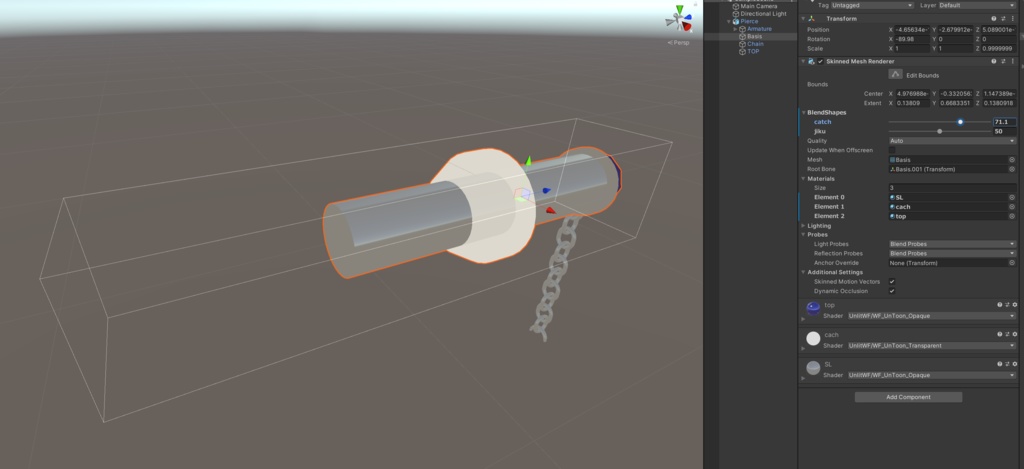
Task: Toggle Skinned Motion Vectors checkbox
Action: (892, 282)
